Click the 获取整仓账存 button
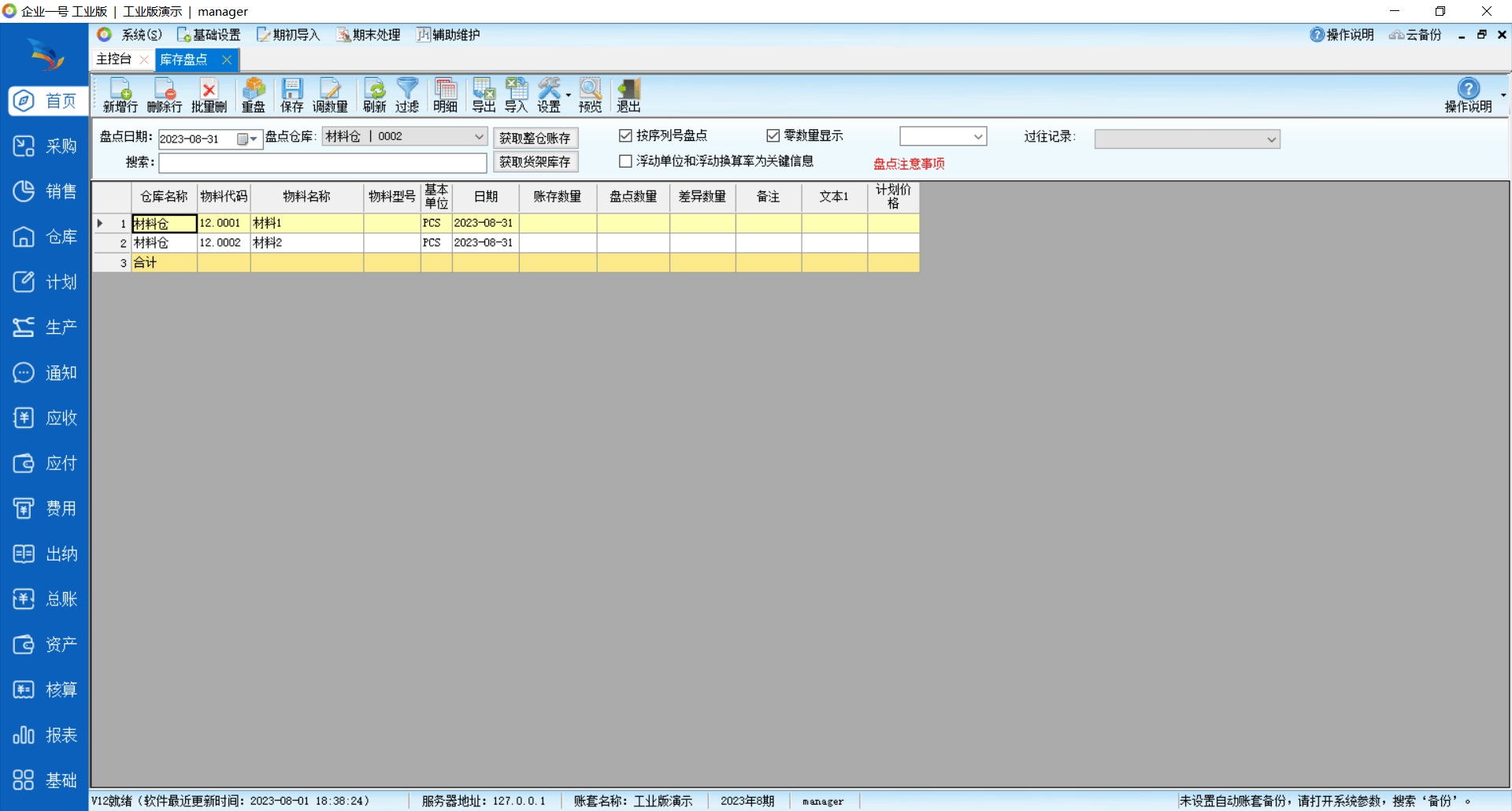This screenshot has width=1512, height=811. pyautogui.click(x=535, y=138)
